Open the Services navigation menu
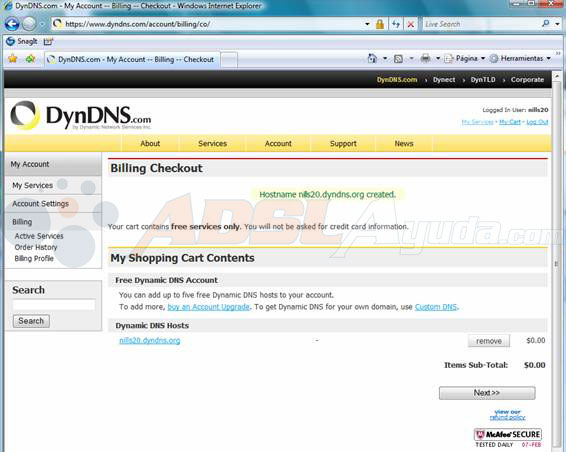The width and height of the screenshot is (566, 452). point(212,144)
